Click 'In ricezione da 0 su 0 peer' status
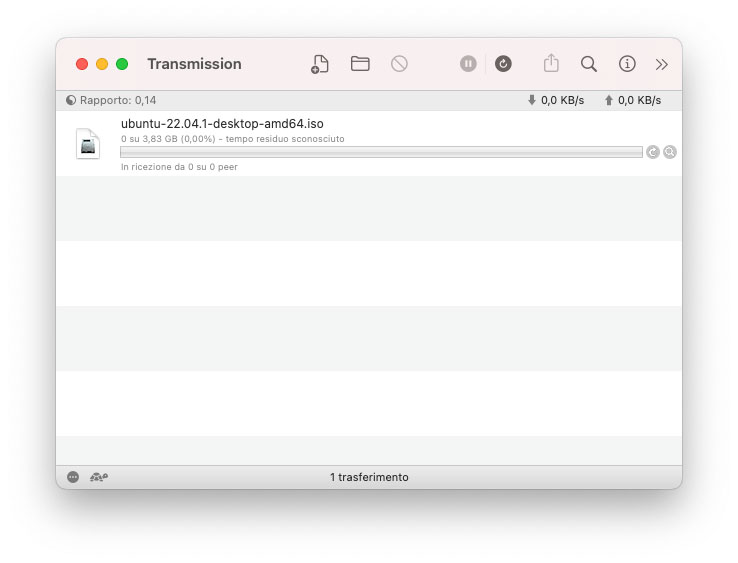Image resolution: width=738 pixels, height=563 pixels. (x=179, y=167)
